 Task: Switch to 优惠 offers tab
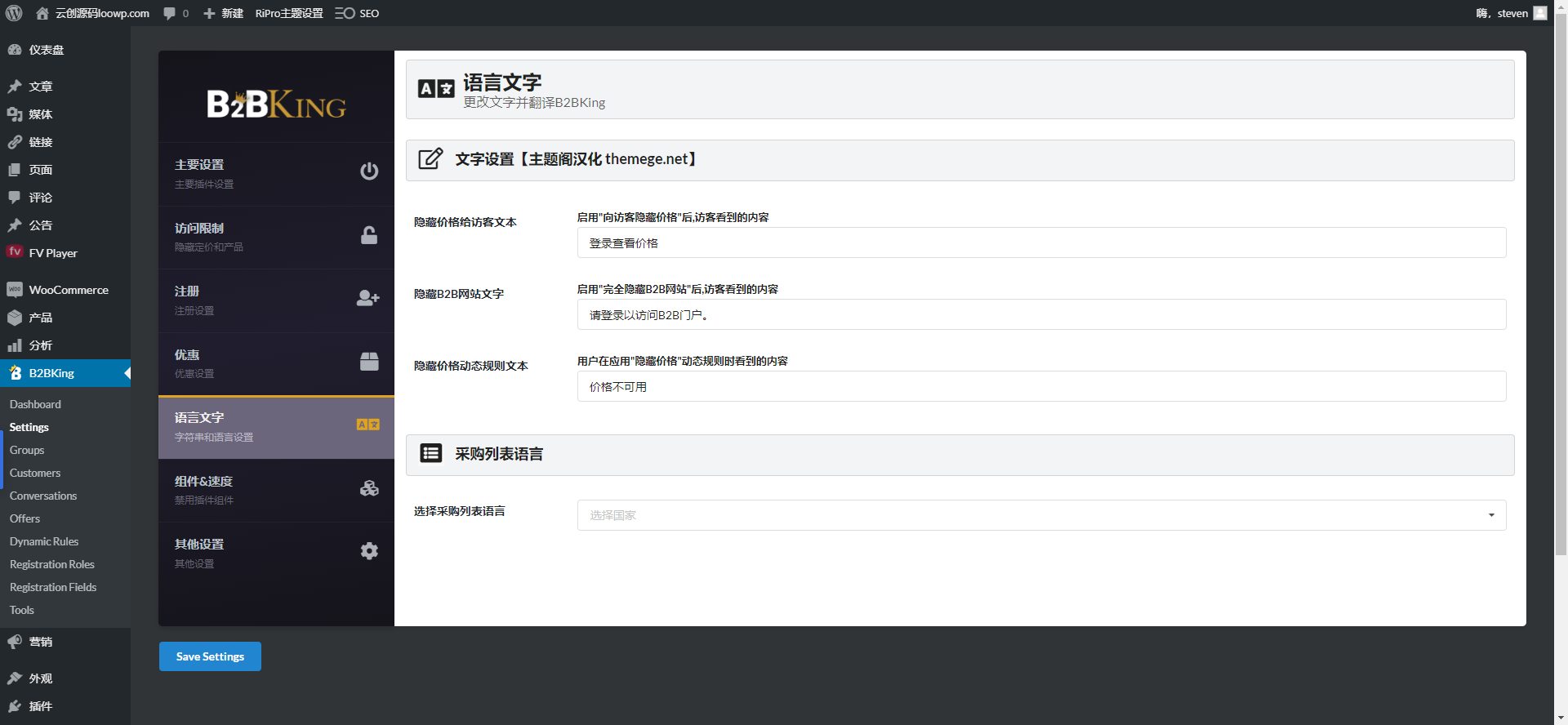276,364
